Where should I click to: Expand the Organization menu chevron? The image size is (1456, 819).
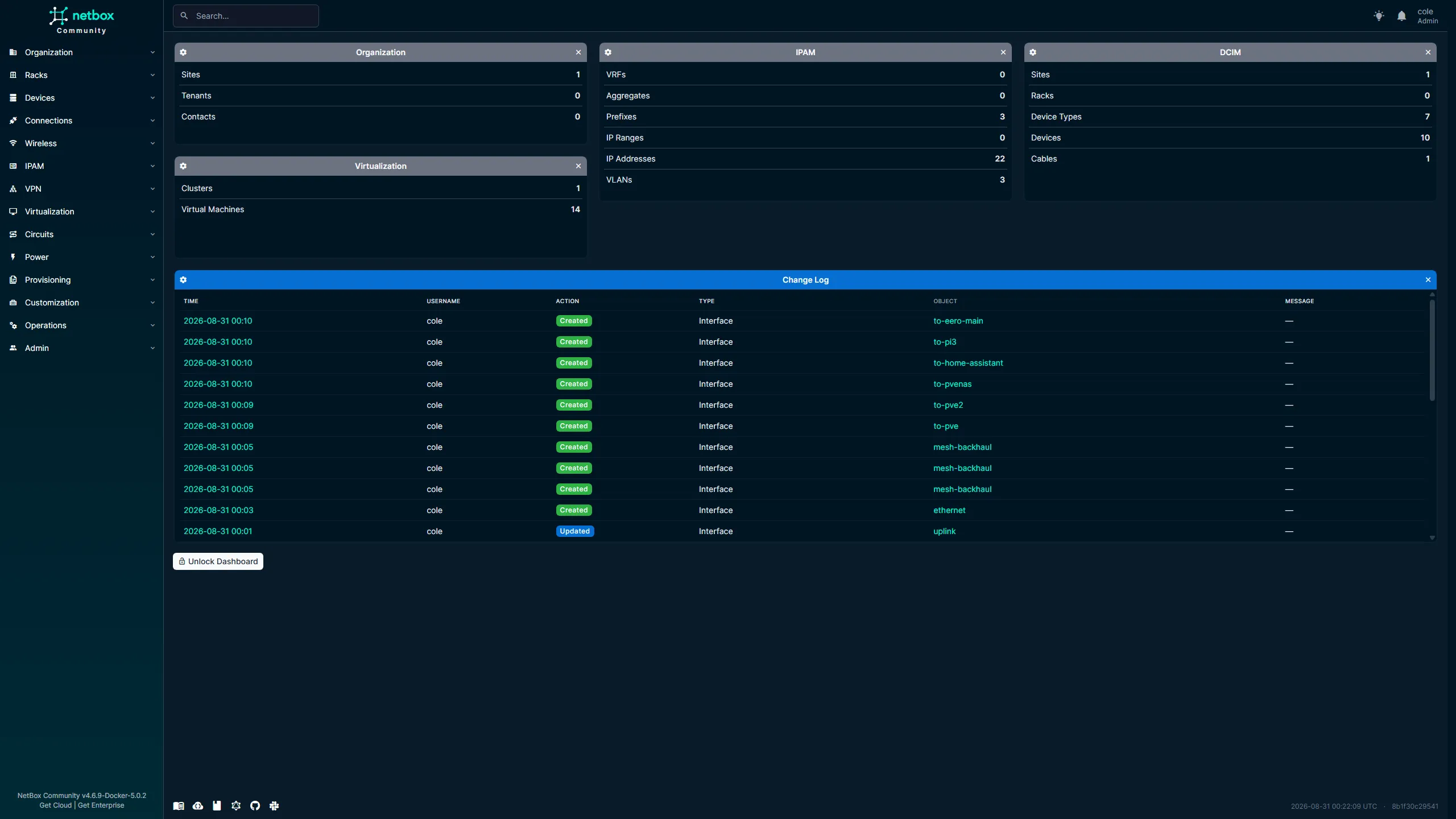[x=152, y=52]
